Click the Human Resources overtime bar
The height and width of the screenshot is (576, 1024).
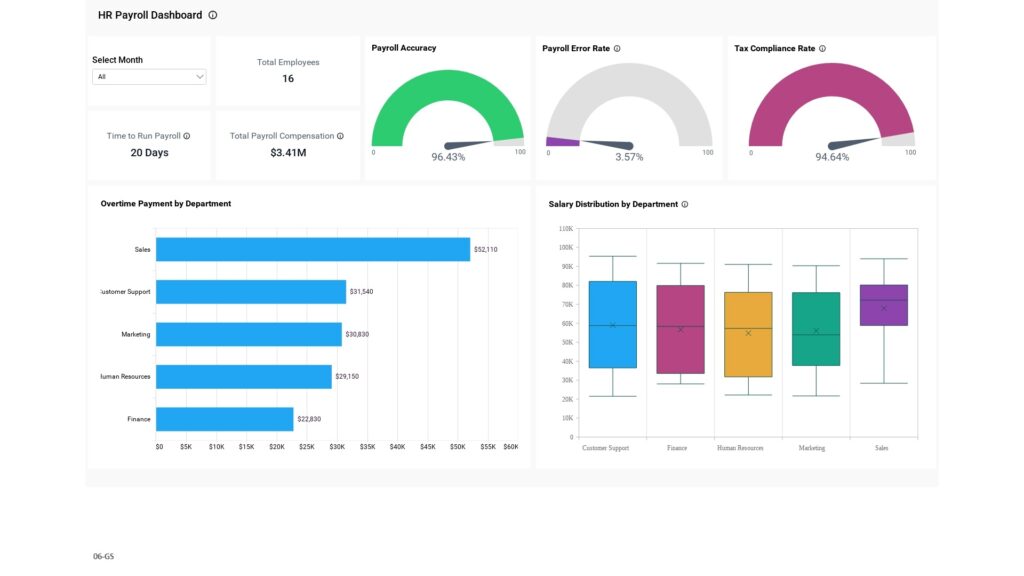click(243, 376)
